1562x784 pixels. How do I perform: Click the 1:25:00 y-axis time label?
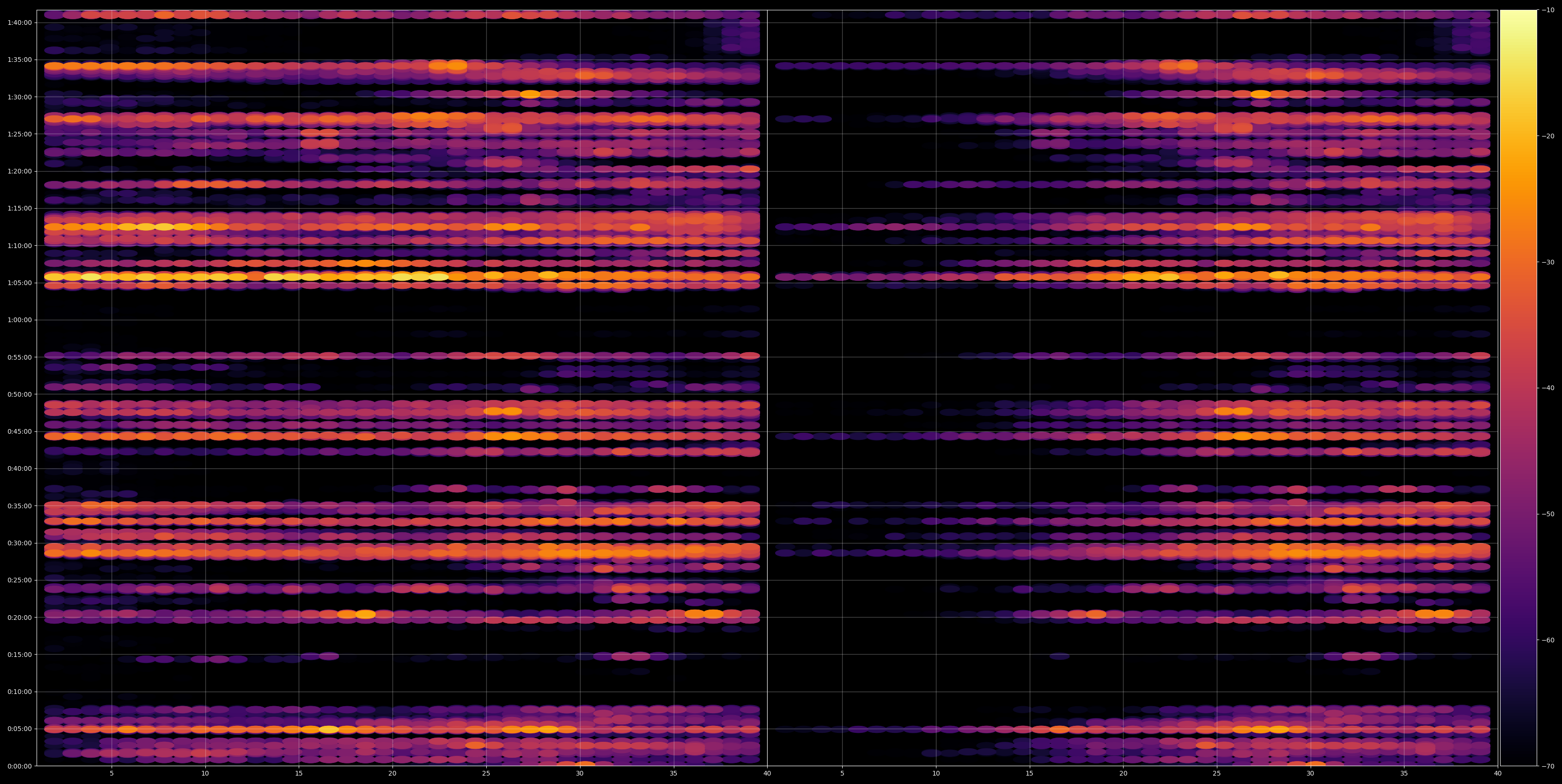pos(19,134)
